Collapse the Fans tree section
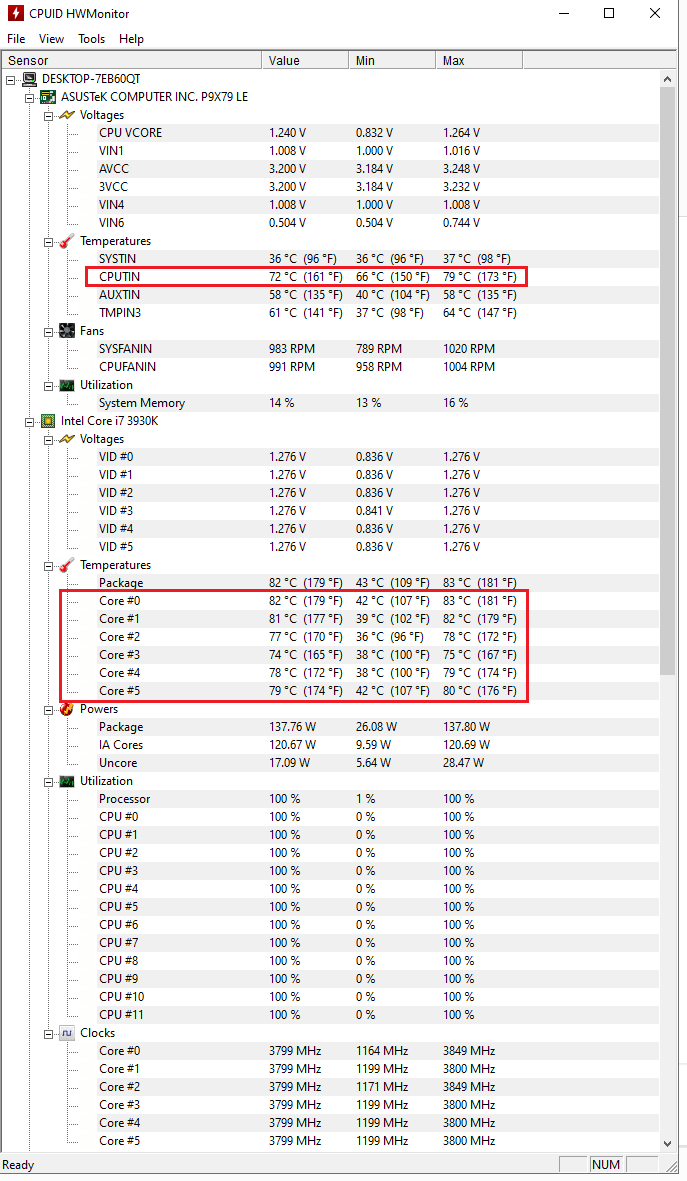 [48, 331]
